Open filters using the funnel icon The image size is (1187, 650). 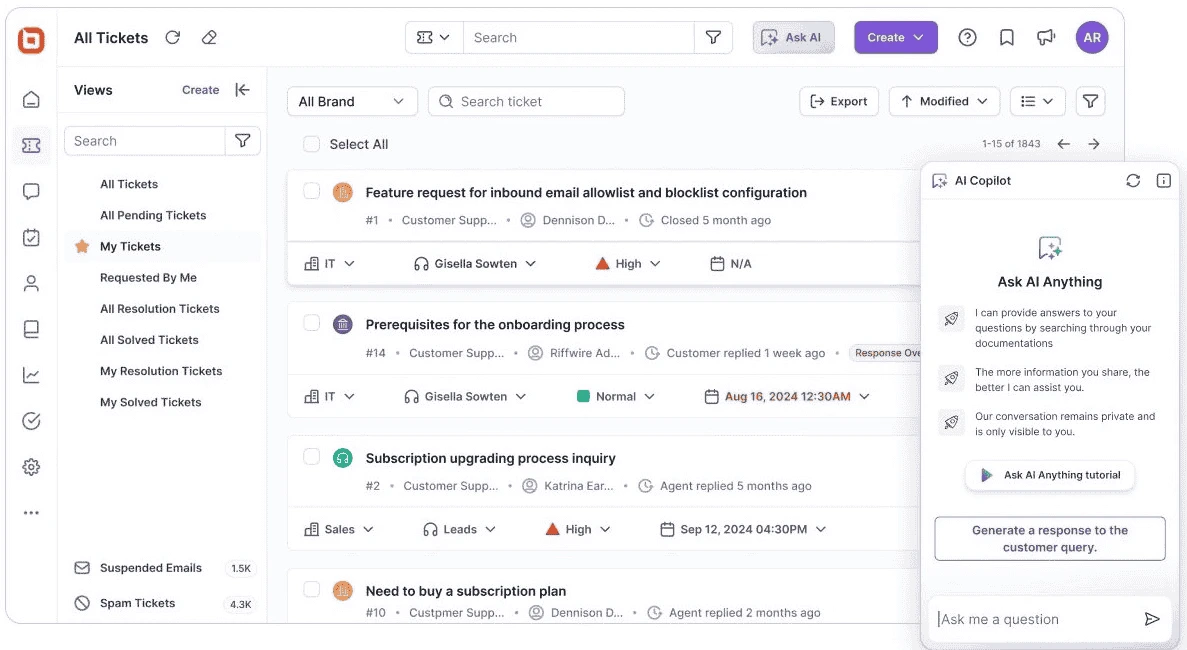(x=1090, y=101)
